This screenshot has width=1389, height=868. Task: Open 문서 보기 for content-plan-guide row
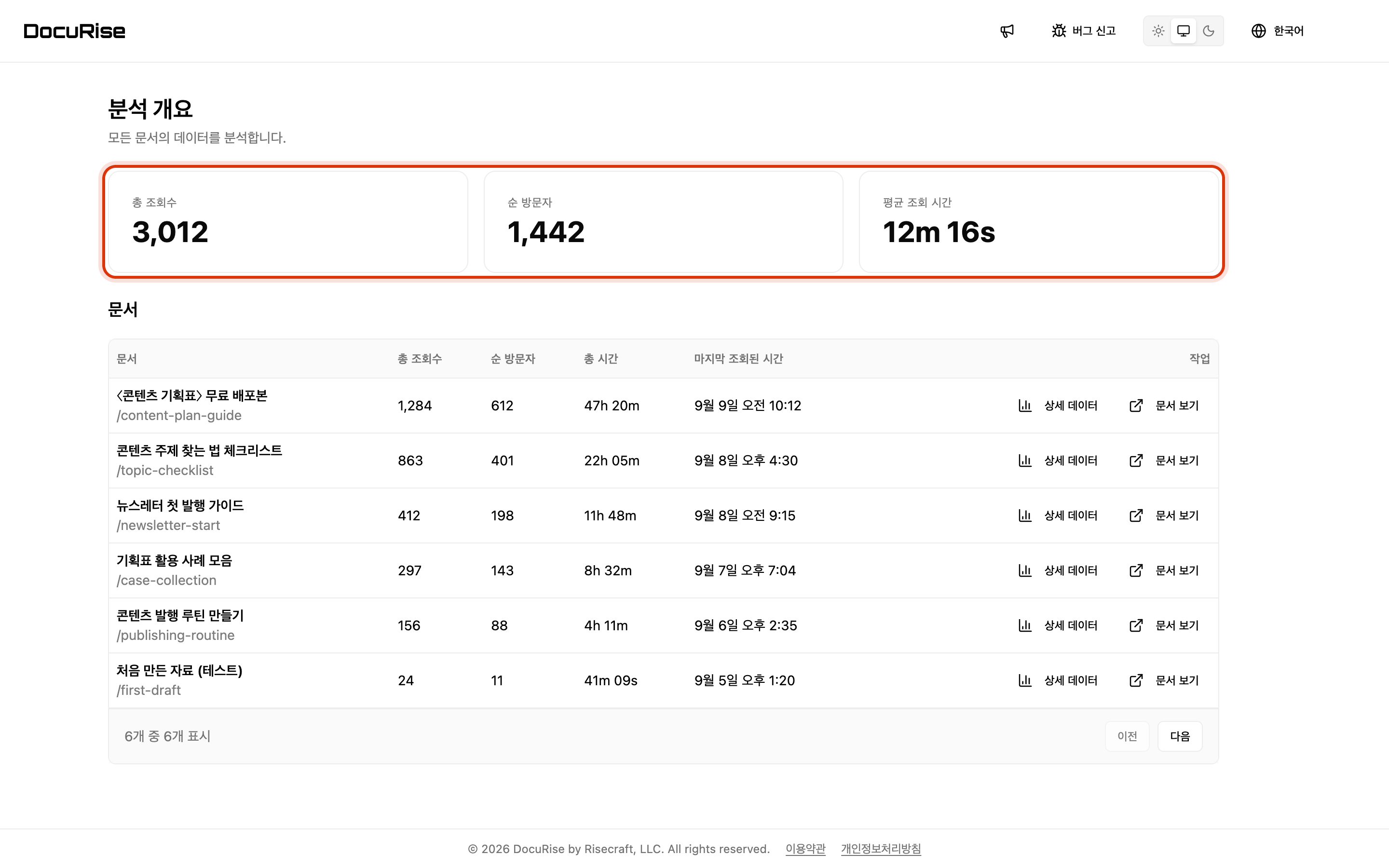pos(1164,406)
